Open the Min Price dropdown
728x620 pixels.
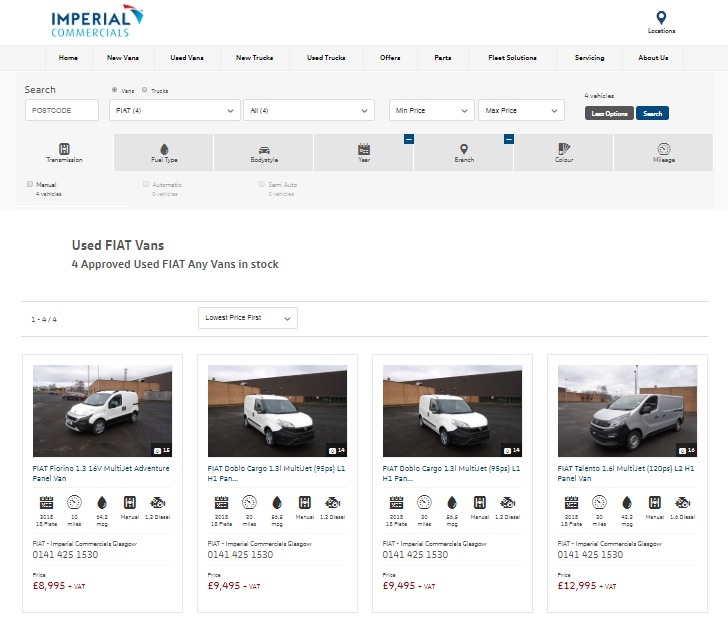[x=431, y=110]
